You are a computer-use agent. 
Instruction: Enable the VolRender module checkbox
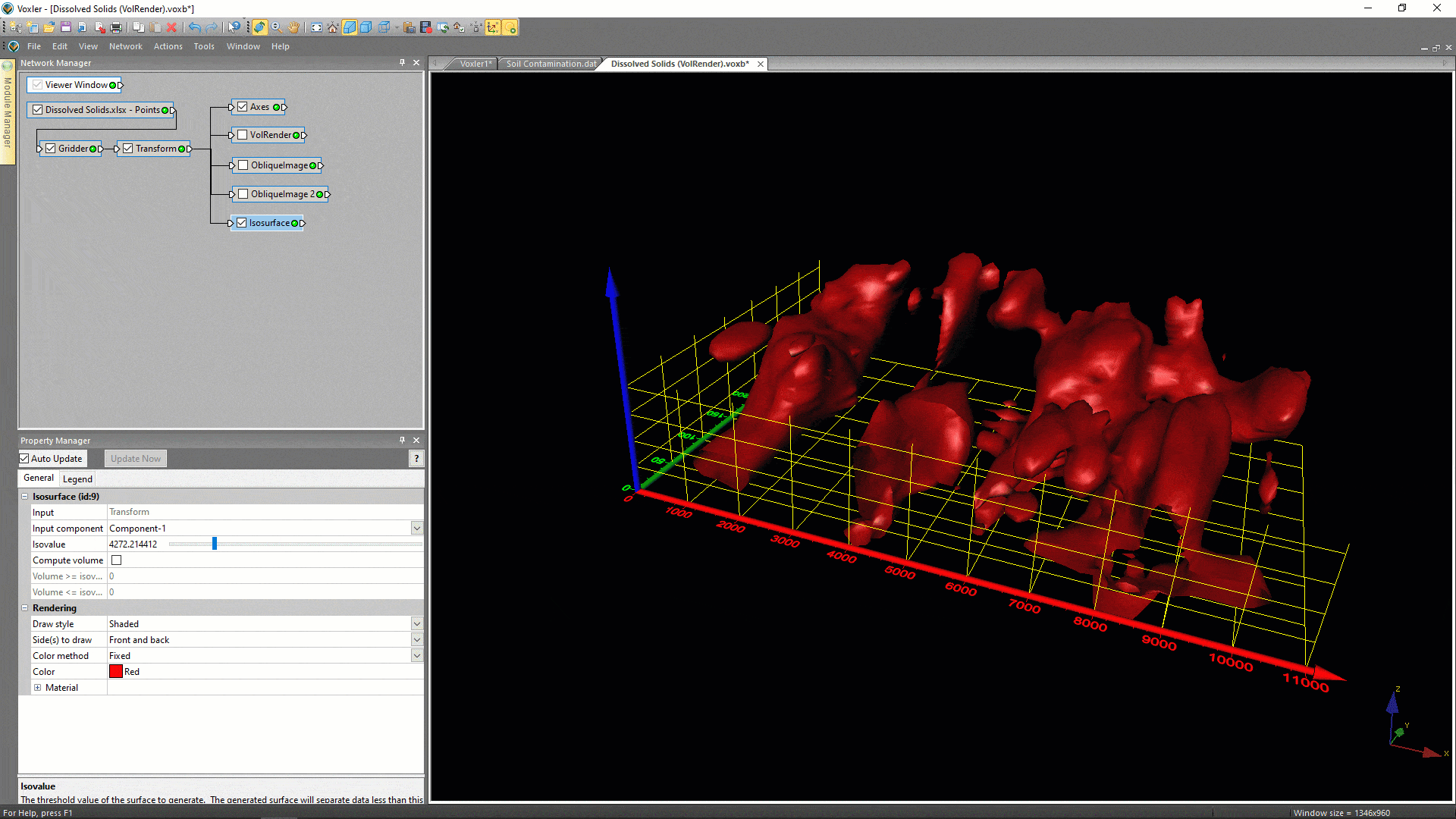tap(243, 135)
